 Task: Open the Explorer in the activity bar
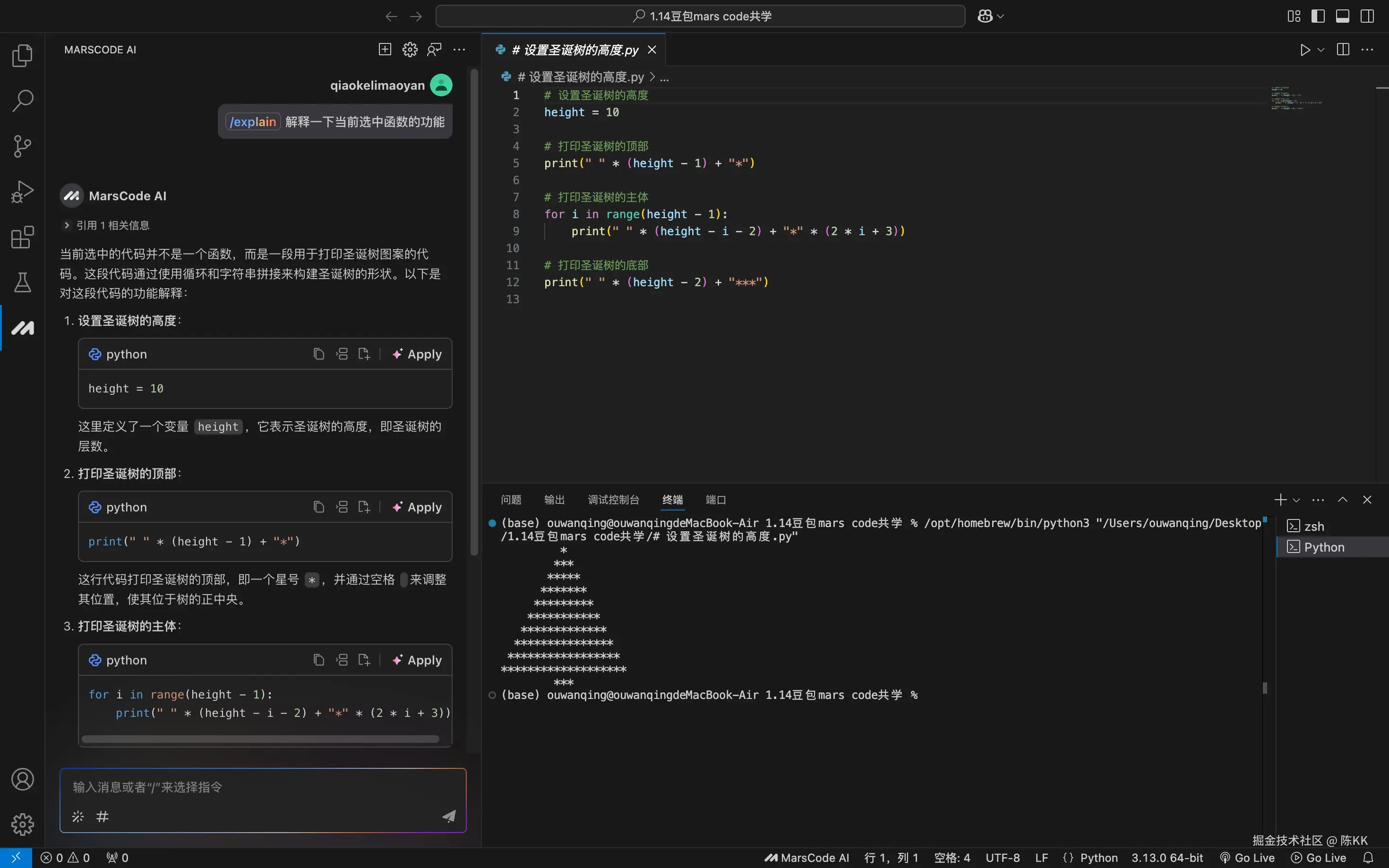[22, 55]
